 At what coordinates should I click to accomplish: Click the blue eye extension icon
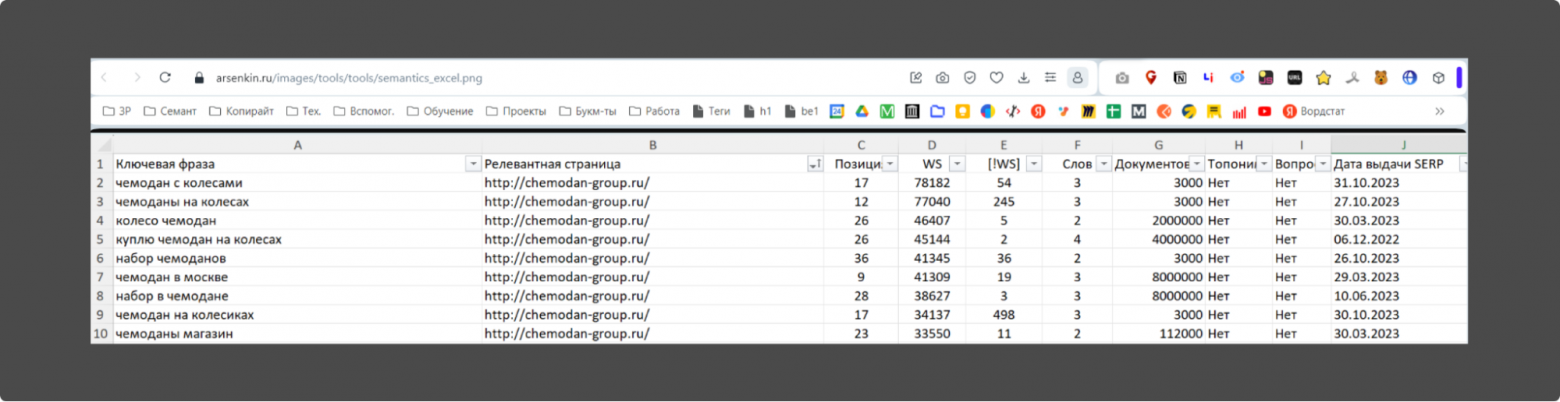point(1238,77)
